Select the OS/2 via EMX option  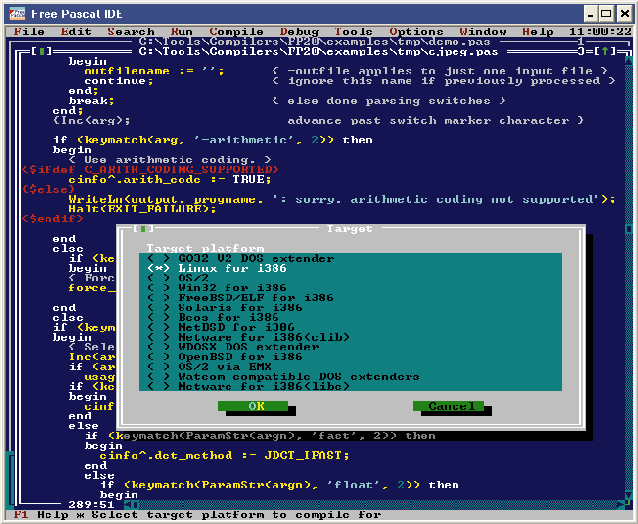pyautogui.click(x=159, y=366)
